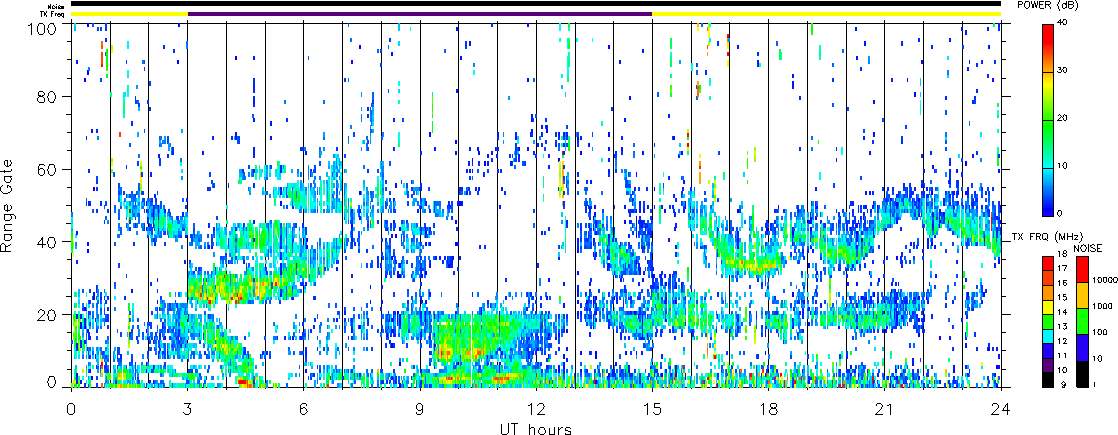Click the 60 tick label on the Range Gate axis
Image resolution: width=1118 pixels, height=435 pixels.
point(54,169)
